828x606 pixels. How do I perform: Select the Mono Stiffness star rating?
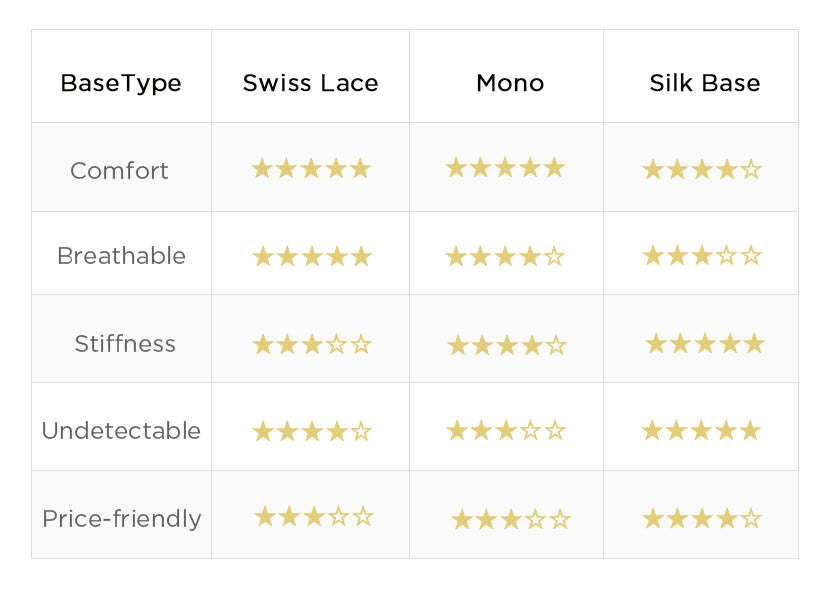506,346
